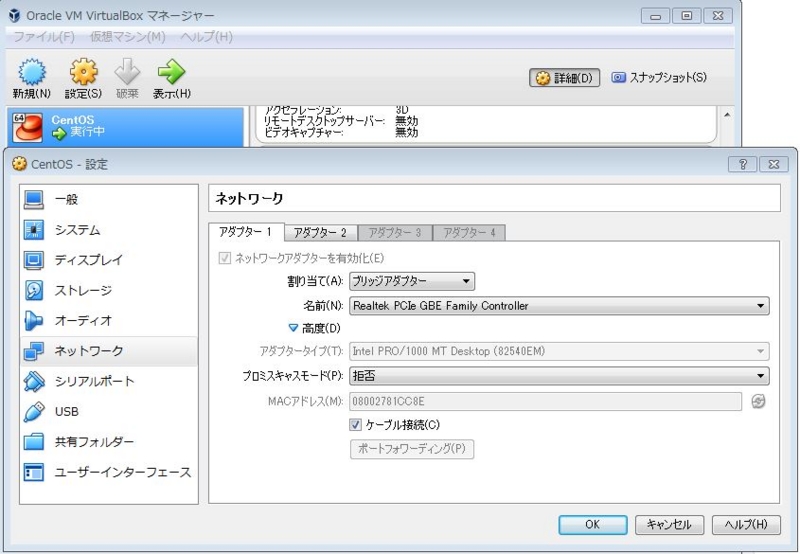Click the MACアドレス input field
This screenshot has height=554, width=800.
pos(545,401)
